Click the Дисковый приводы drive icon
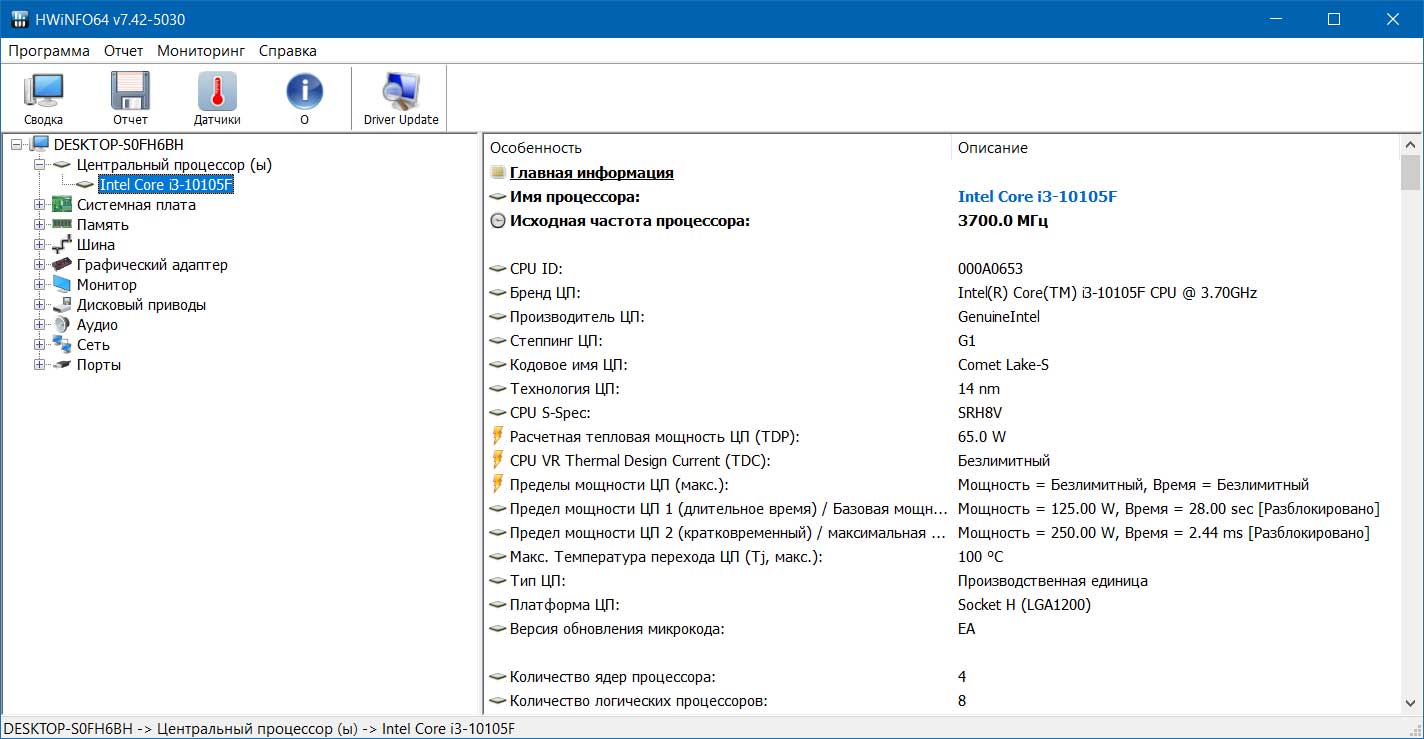This screenshot has height=739, width=1424. click(62, 305)
